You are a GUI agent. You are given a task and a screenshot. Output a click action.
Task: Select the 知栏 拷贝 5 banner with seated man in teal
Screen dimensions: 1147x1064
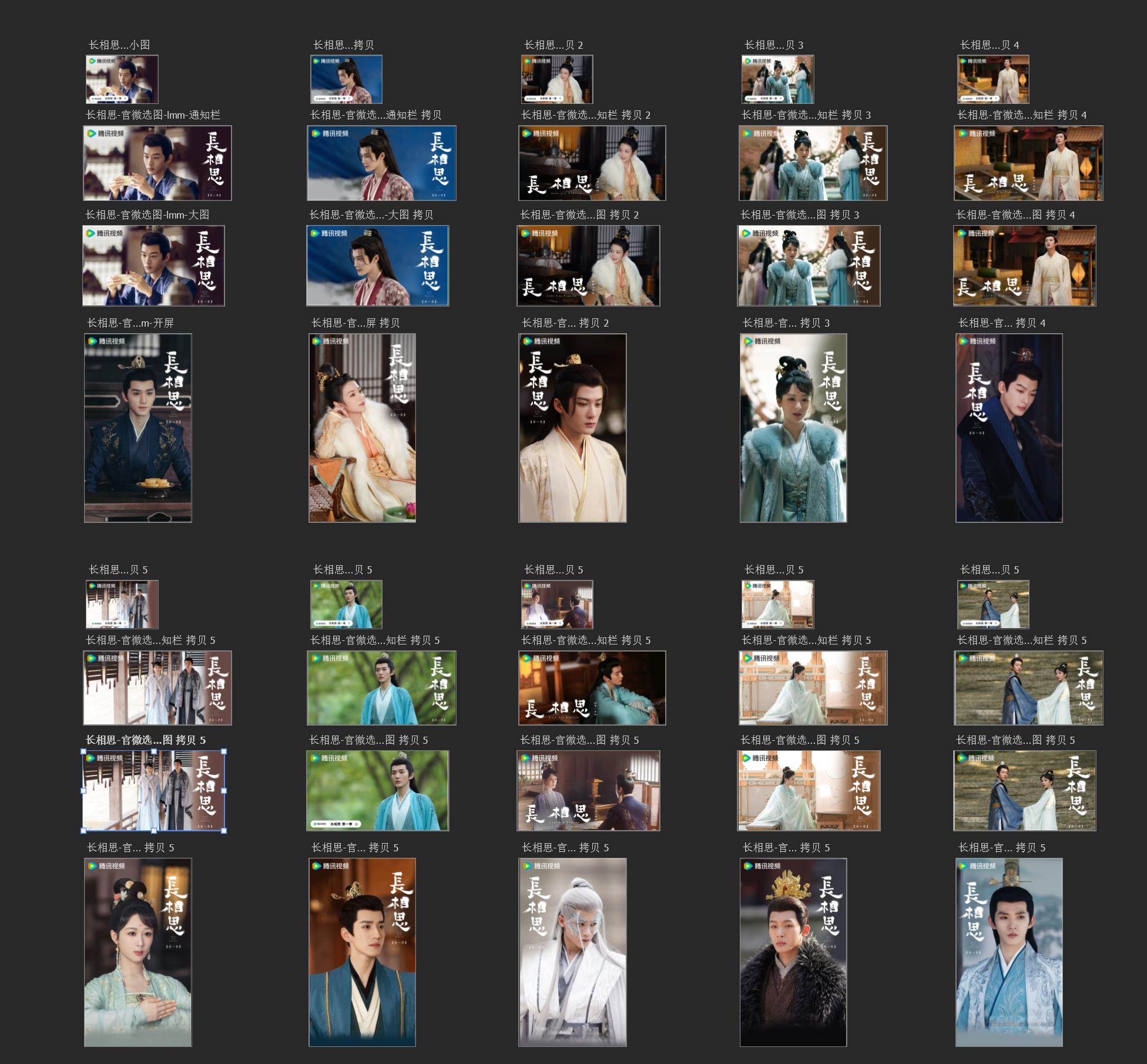pos(592,688)
